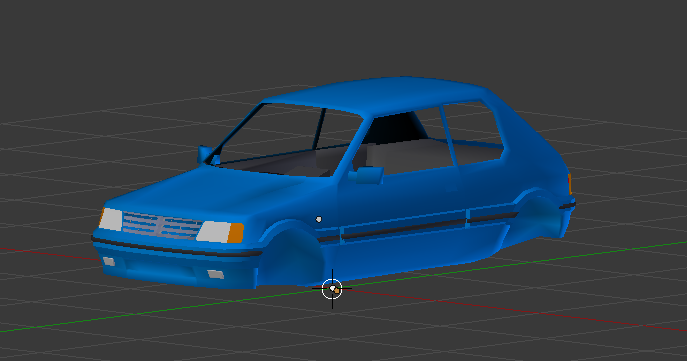
Task: Click the black side trim strip on door
Action: [403, 229]
